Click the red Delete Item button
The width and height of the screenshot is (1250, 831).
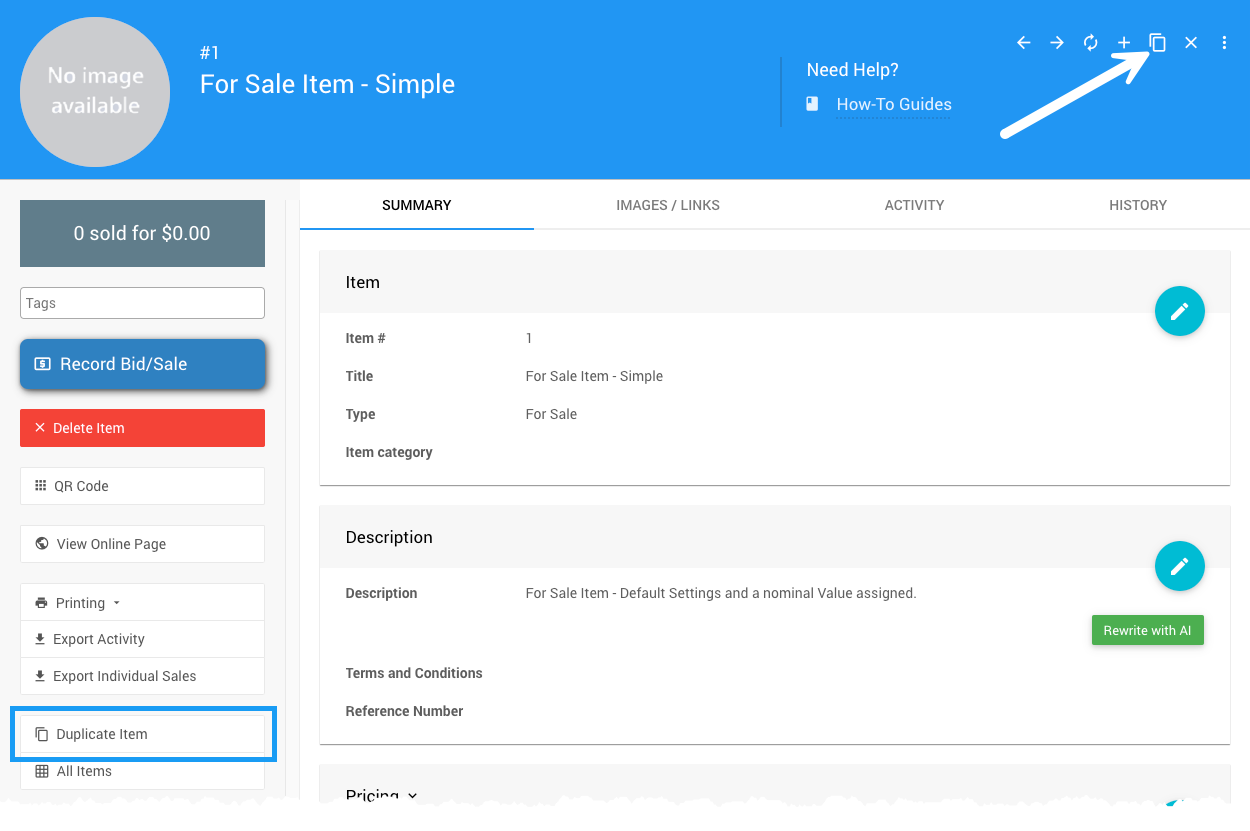click(x=142, y=428)
